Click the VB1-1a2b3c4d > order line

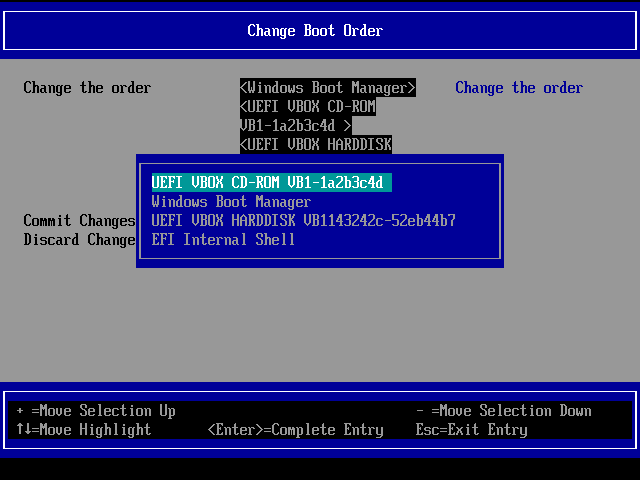(x=296, y=126)
